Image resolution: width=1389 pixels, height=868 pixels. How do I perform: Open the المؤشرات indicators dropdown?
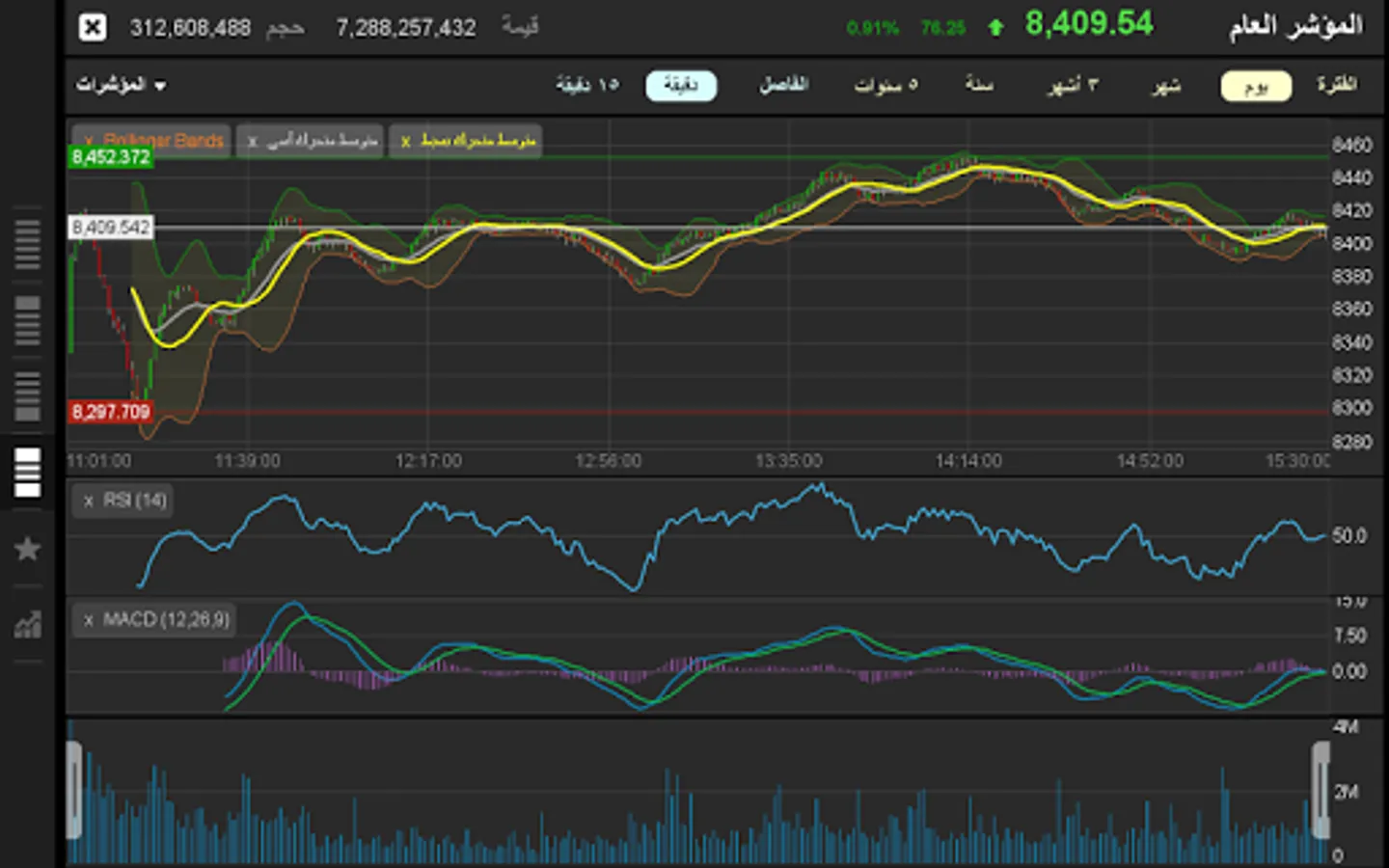[x=122, y=85]
